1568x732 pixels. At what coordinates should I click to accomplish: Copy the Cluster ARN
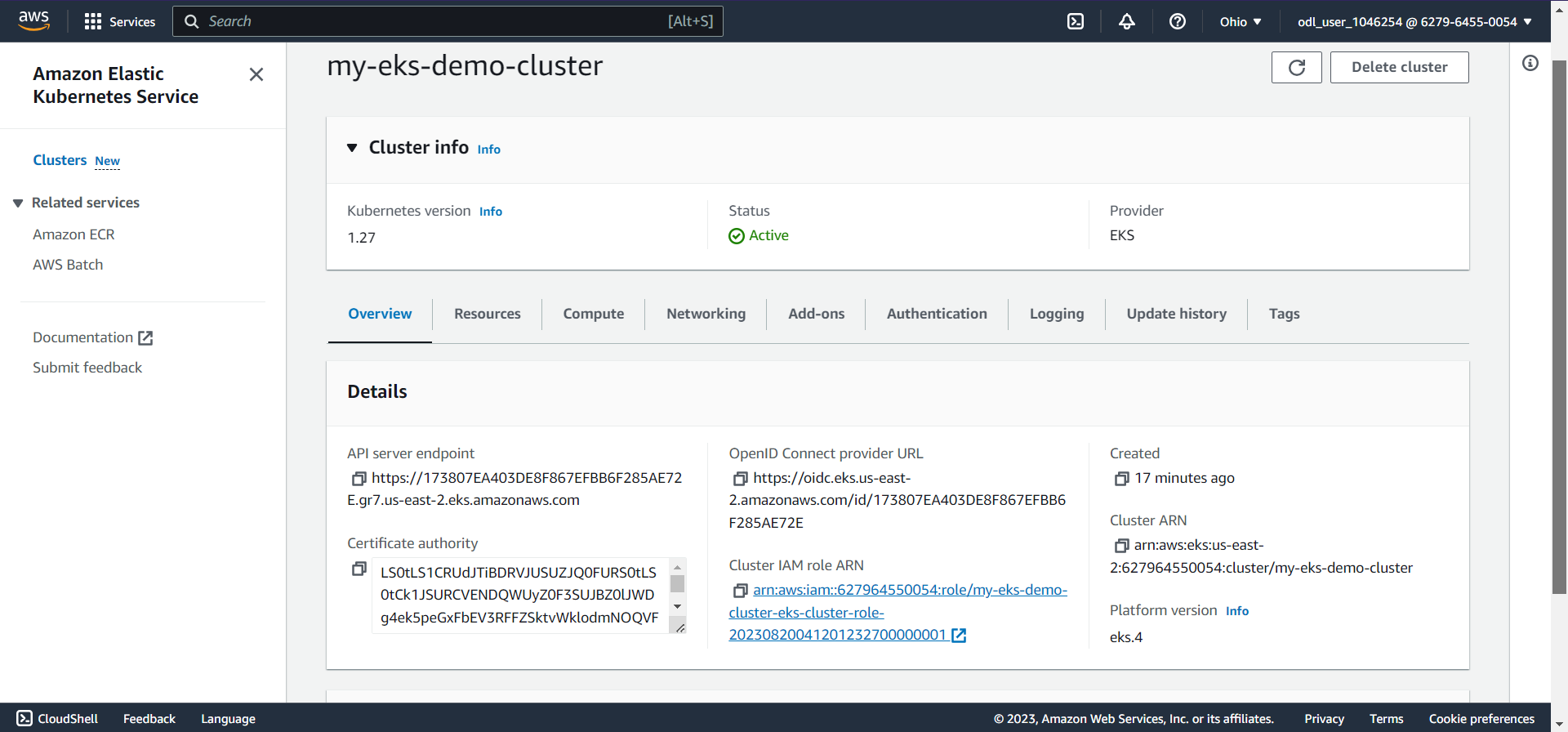point(1121,546)
